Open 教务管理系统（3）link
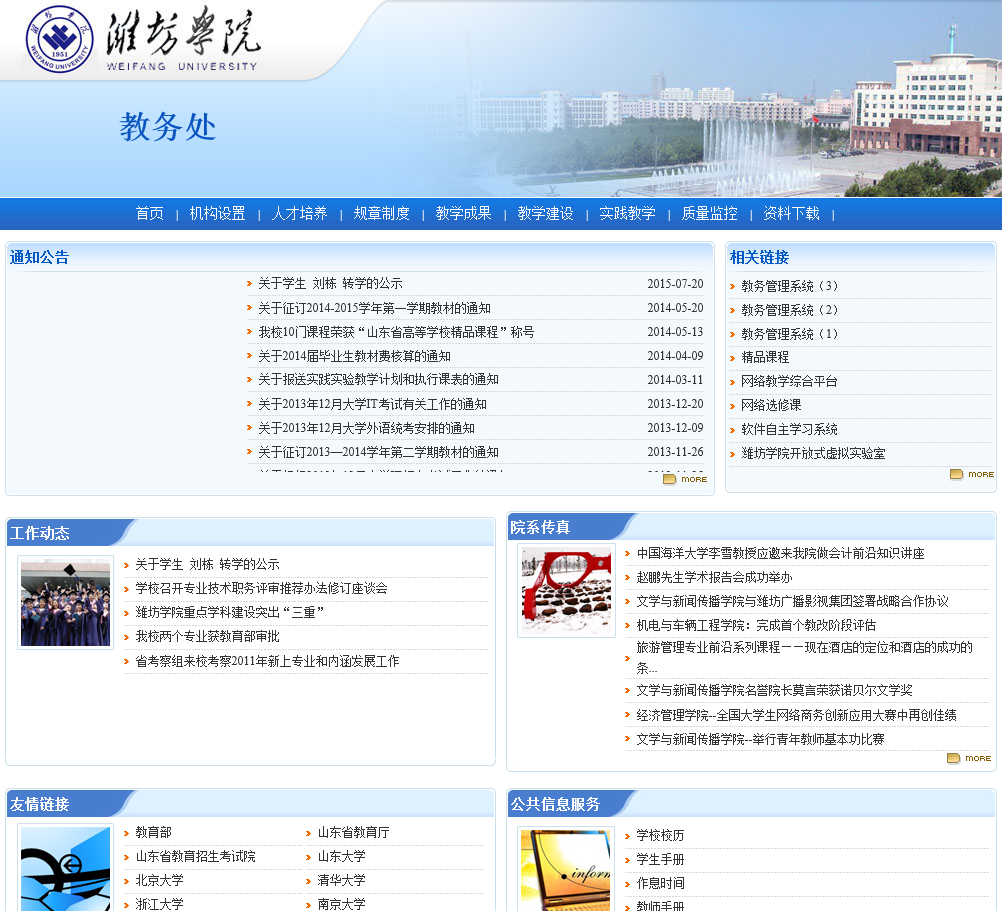Viewport: 1002px width, 911px height. pos(789,286)
